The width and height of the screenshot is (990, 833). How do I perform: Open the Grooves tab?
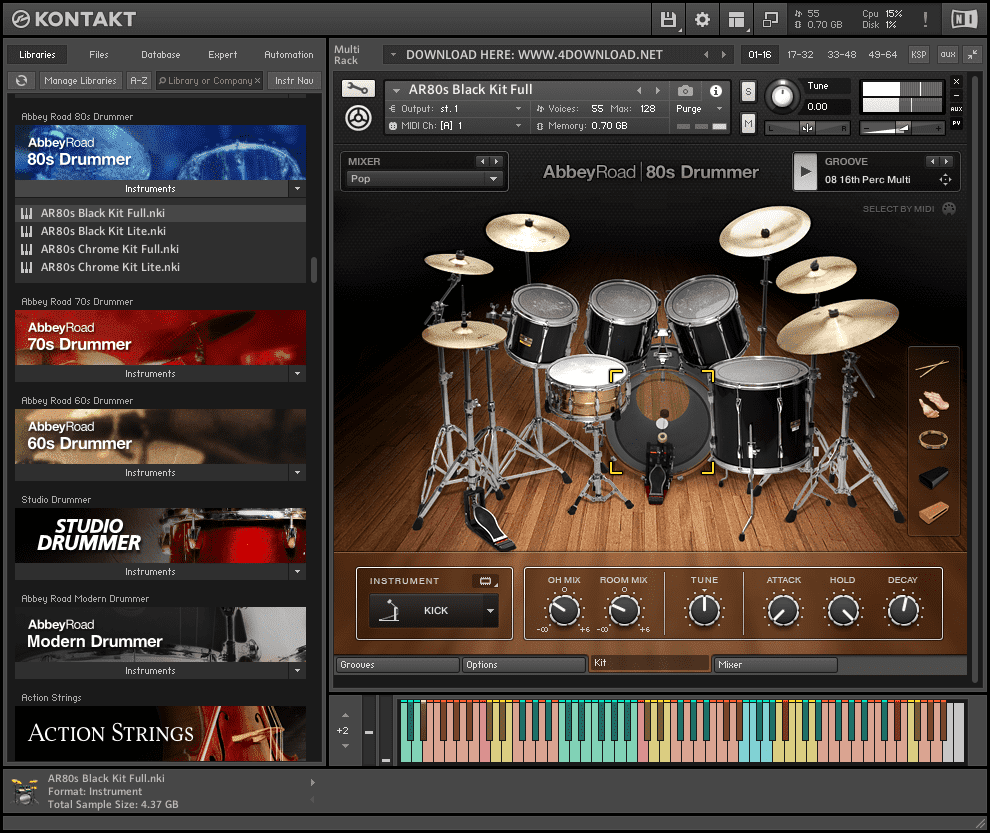pyautogui.click(x=396, y=664)
